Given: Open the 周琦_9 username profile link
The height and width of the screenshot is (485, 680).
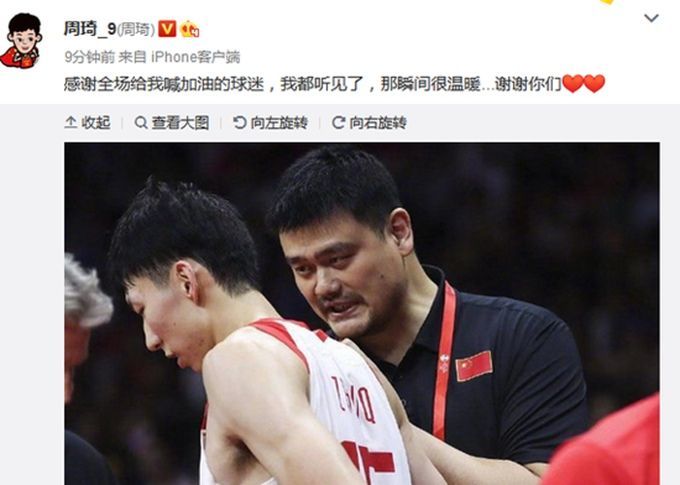Looking at the screenshot, I should point(90,29).
